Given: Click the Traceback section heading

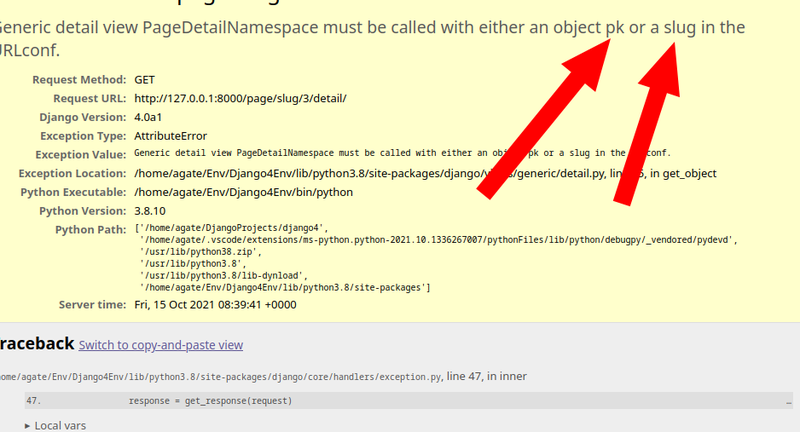Looking at the screenshot, I should point(37,344).
